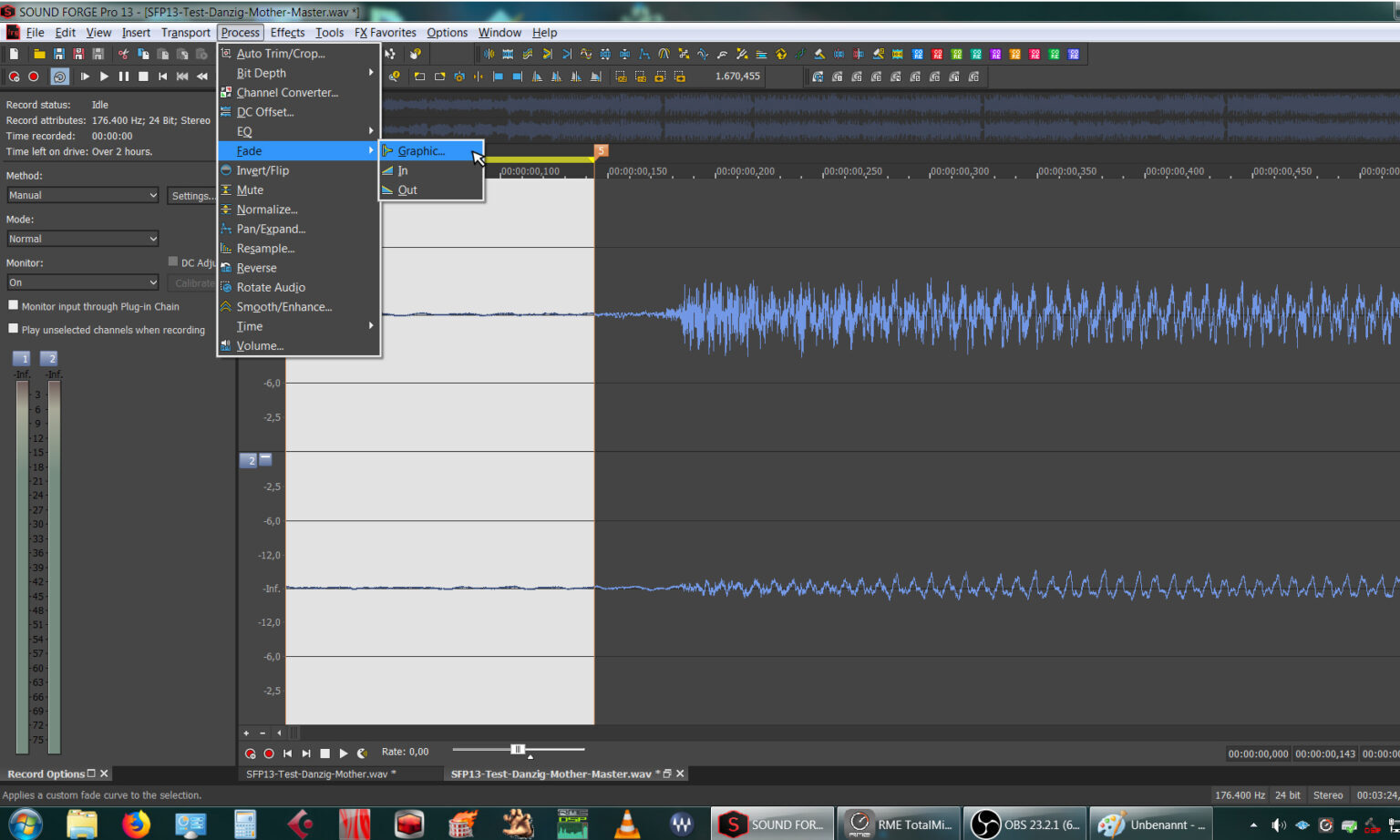This screenshot has height=840, width=1400.
Task: Toggle the highlighted loop playback button
Action: click(x=59, y=77)
